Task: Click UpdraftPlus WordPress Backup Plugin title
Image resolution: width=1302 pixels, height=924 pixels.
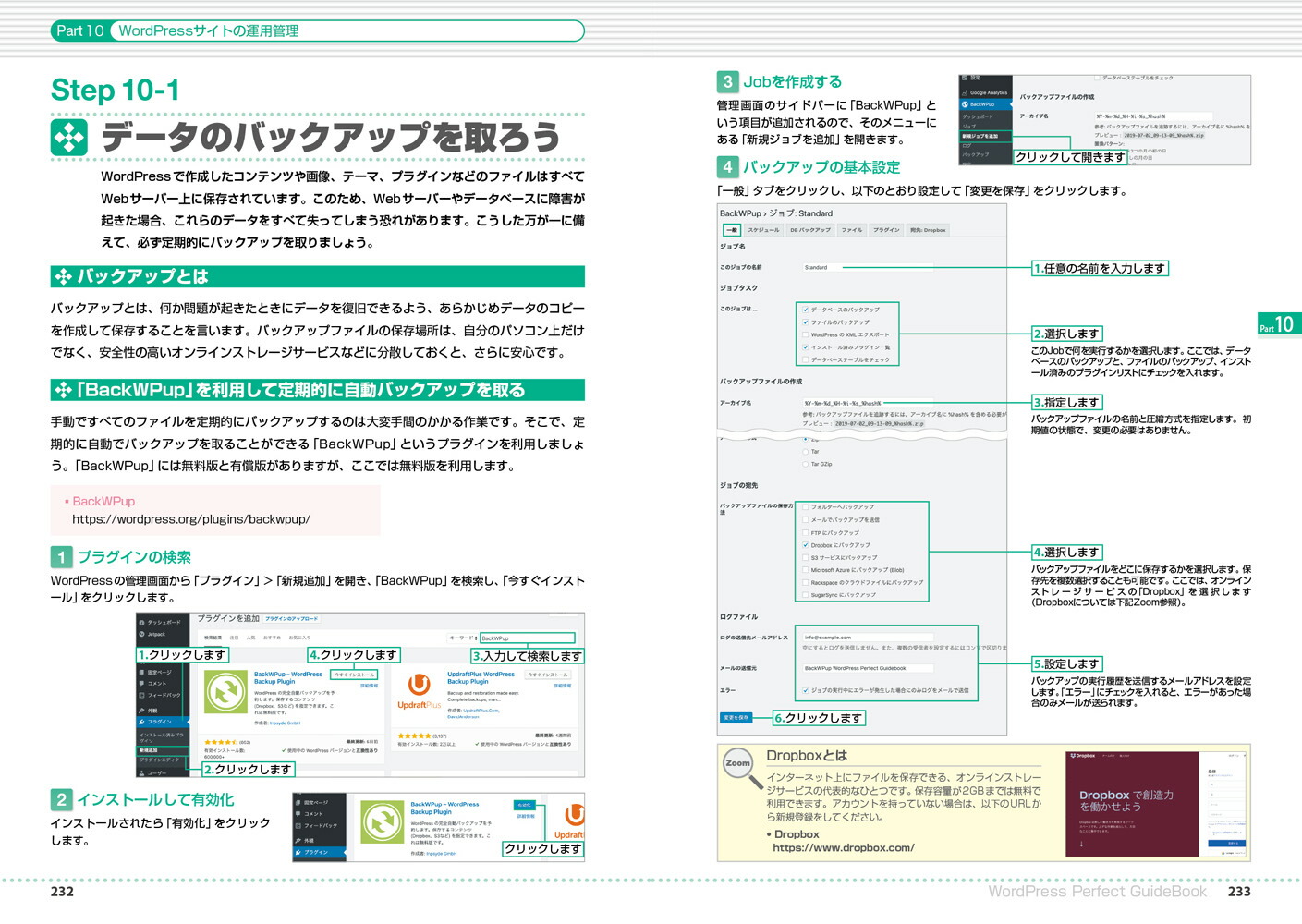Action: point(481,677)
